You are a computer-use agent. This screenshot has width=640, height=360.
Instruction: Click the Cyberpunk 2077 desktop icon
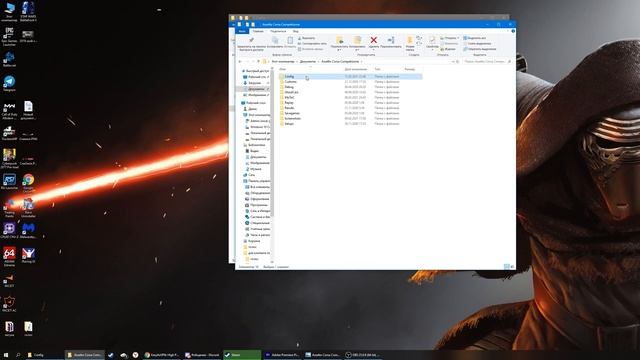point(9,158)
